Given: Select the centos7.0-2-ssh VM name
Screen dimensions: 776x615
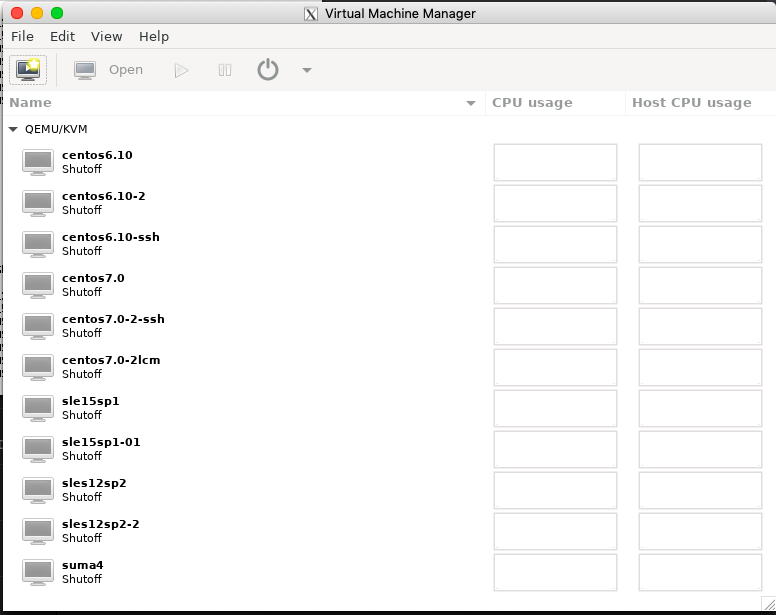Looking at the screenshot, I should tap(113, 319).
